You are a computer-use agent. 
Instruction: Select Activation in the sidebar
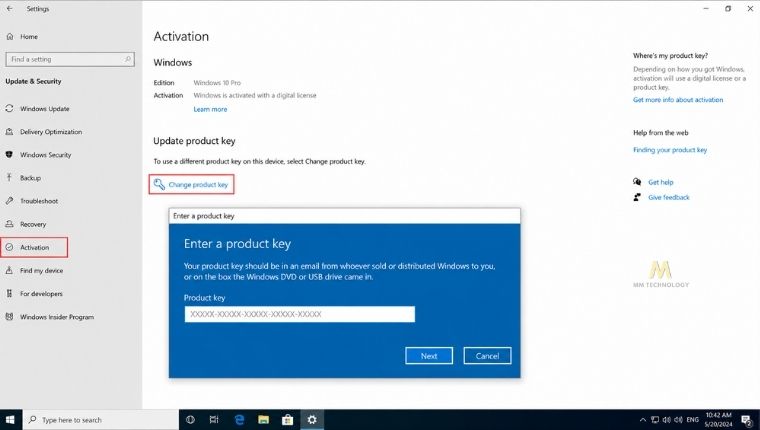(x=34, y=247)
